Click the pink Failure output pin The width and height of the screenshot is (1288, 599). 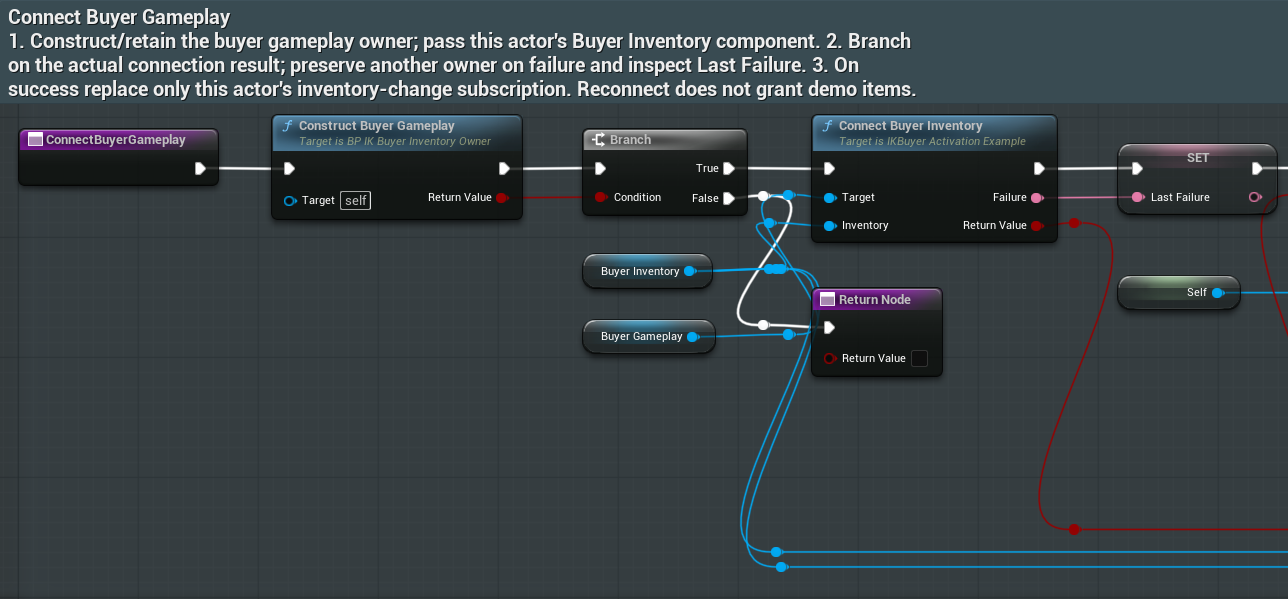1037,197
